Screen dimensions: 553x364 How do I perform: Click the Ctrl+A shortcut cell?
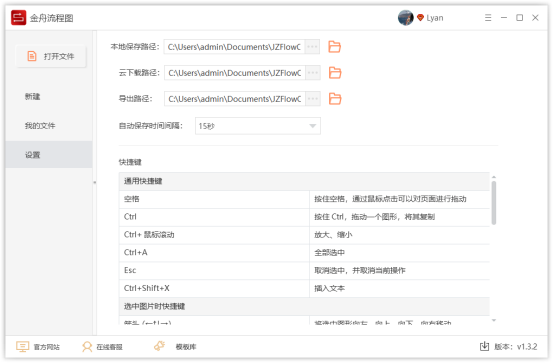coord(214,253)
